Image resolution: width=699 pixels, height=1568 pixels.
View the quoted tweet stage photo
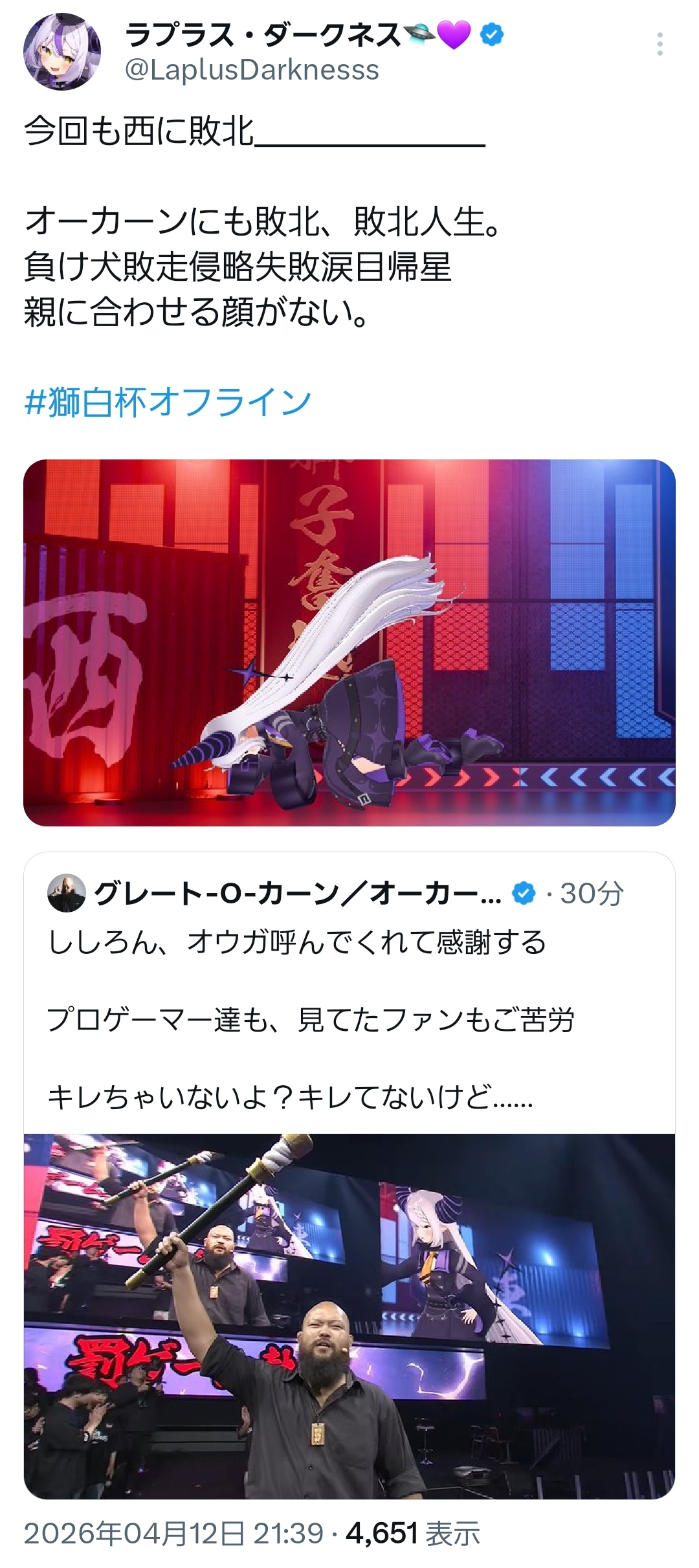(349, 1316)
